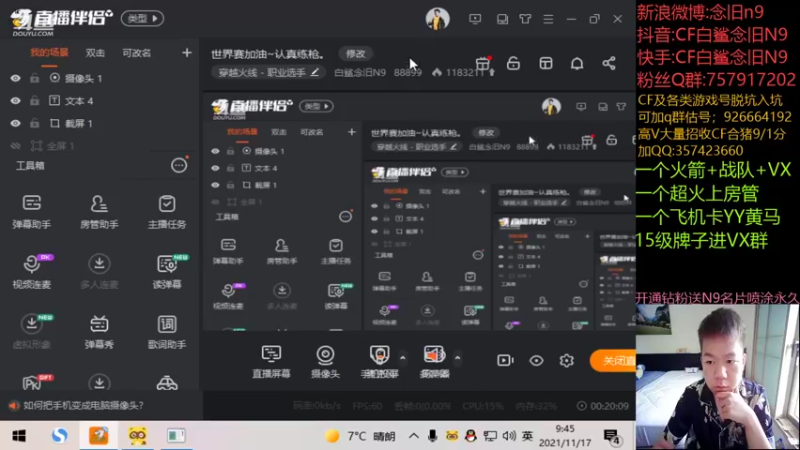Viewport: 800px width, 450px height.
Task: Open the 弹幕助手 tool
Action: [x=32, y=211]
